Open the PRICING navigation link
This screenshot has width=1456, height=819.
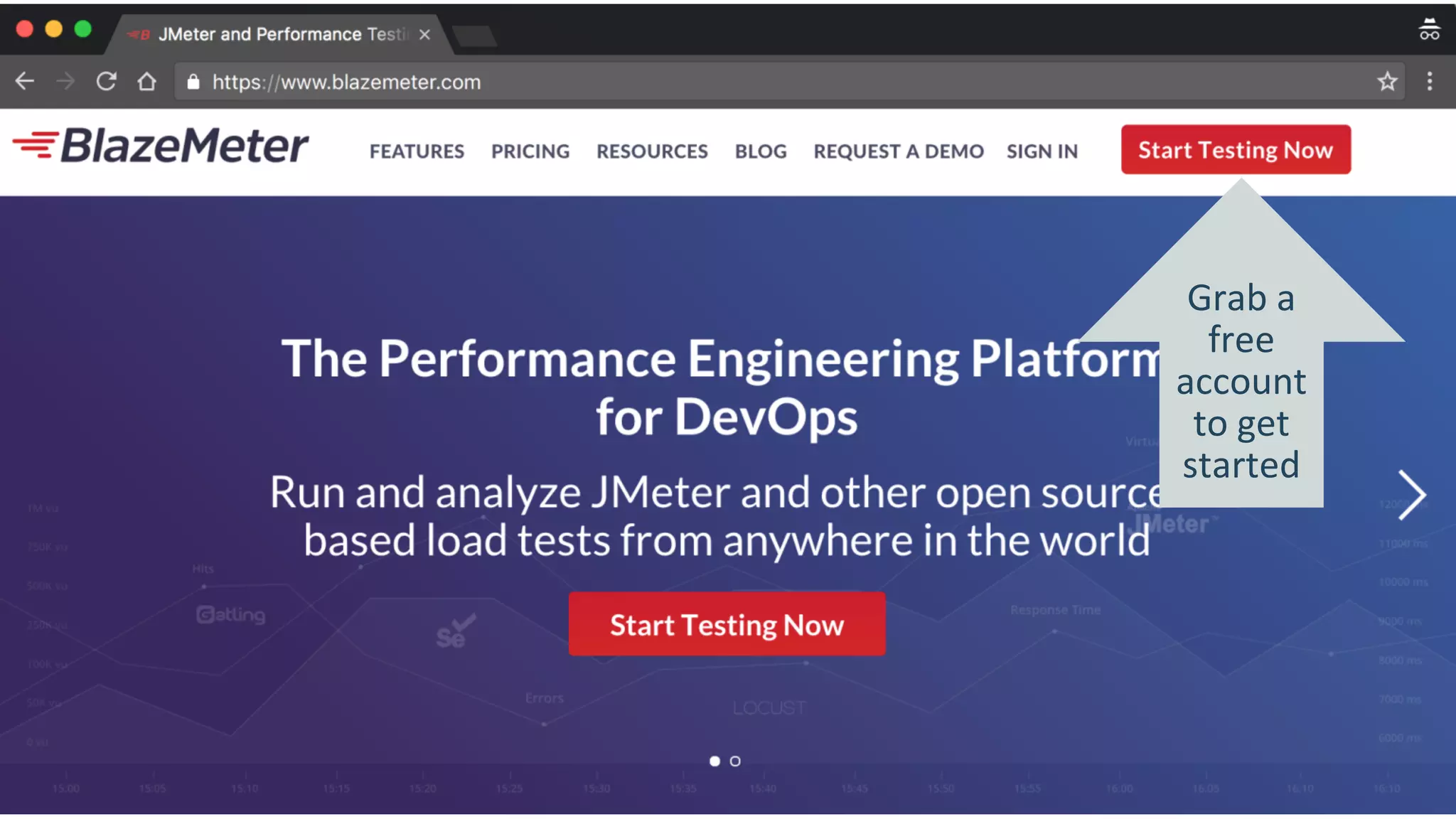click(x=530, y=151)
